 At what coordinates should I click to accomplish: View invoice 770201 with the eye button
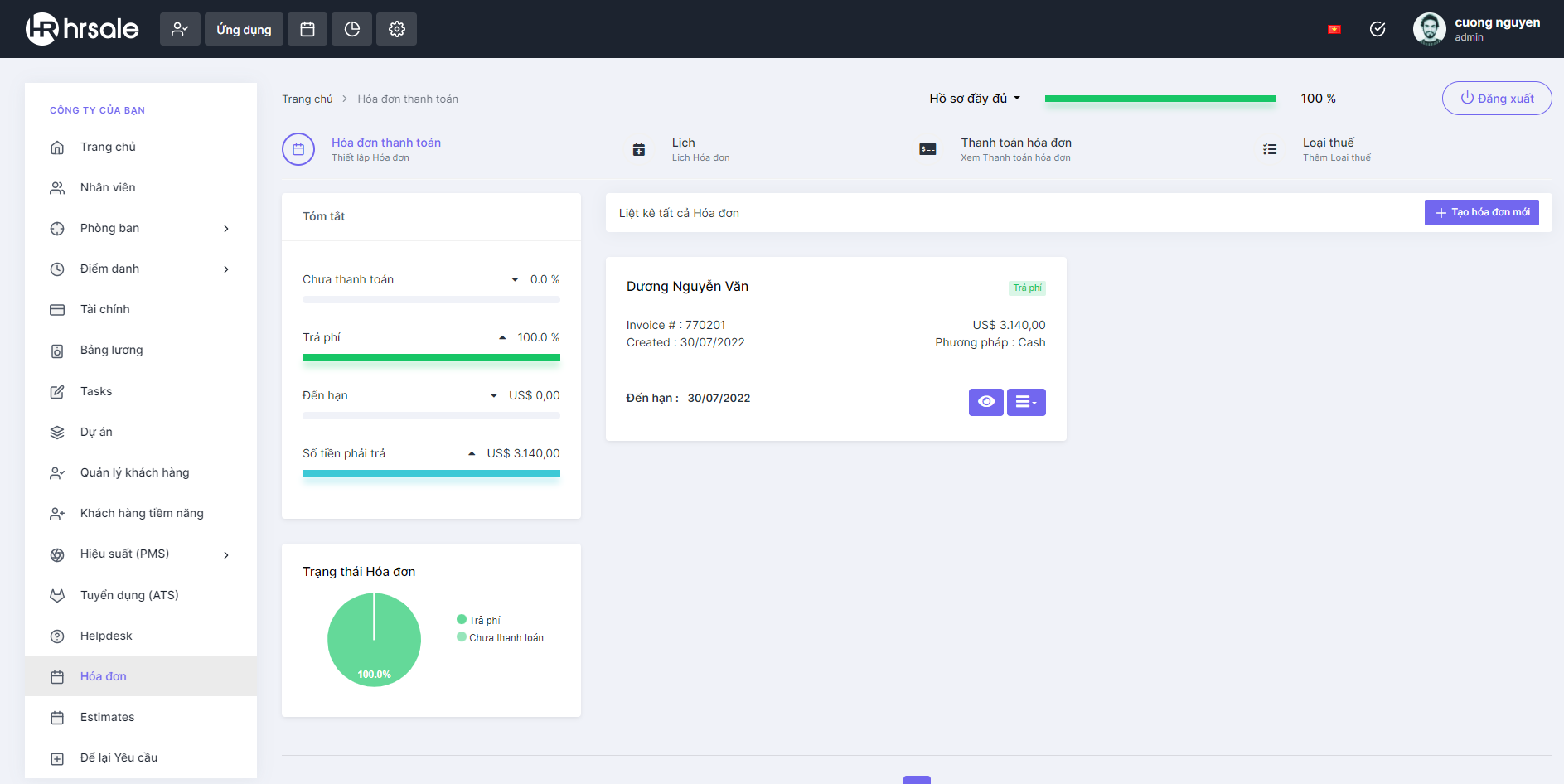(x=986, y=402)
